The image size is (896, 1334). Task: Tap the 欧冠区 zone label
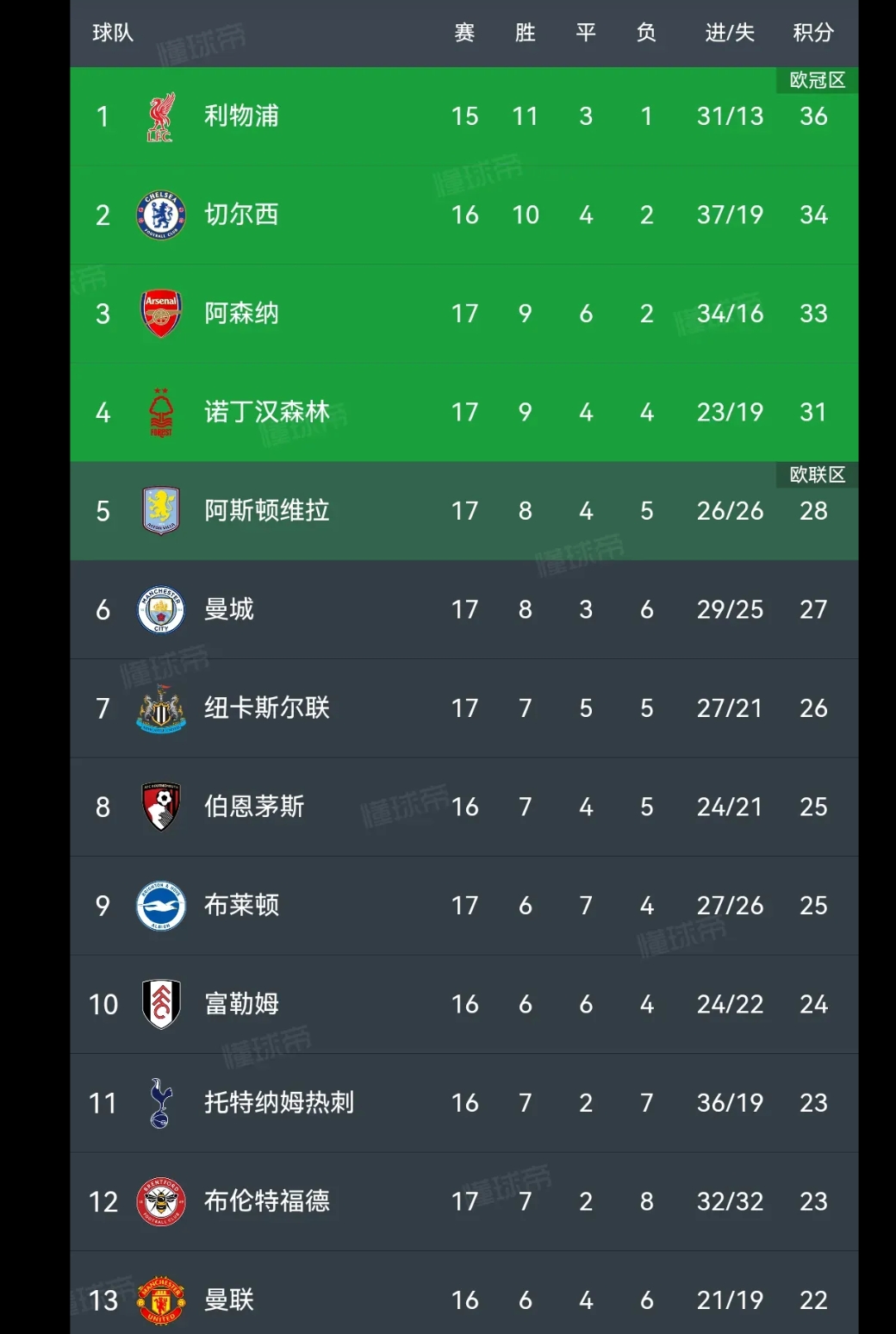818,80
